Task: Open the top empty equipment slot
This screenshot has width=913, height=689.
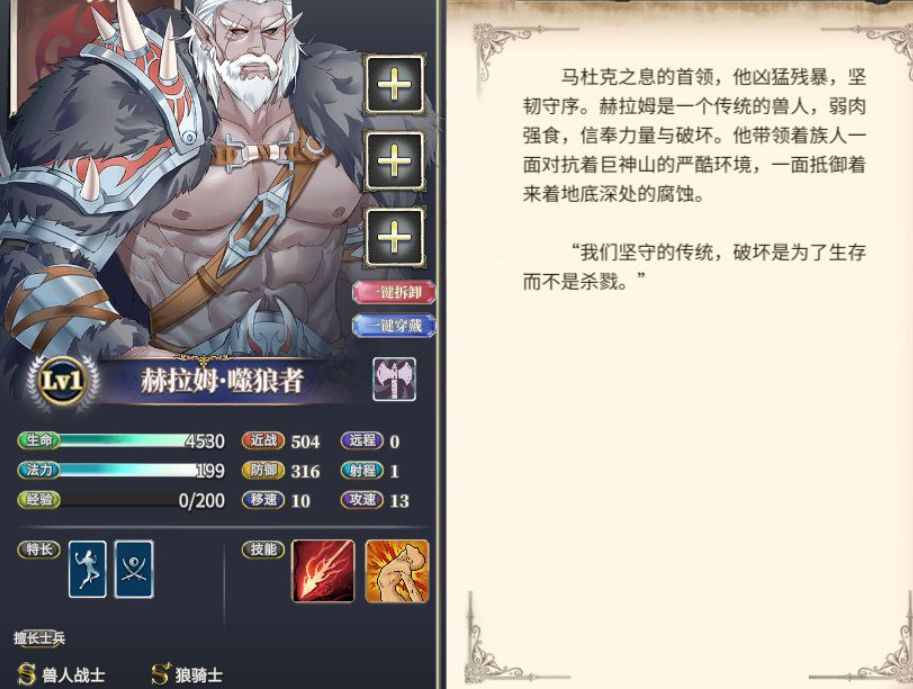Action: pyautogui.click(x=394, y=85)
